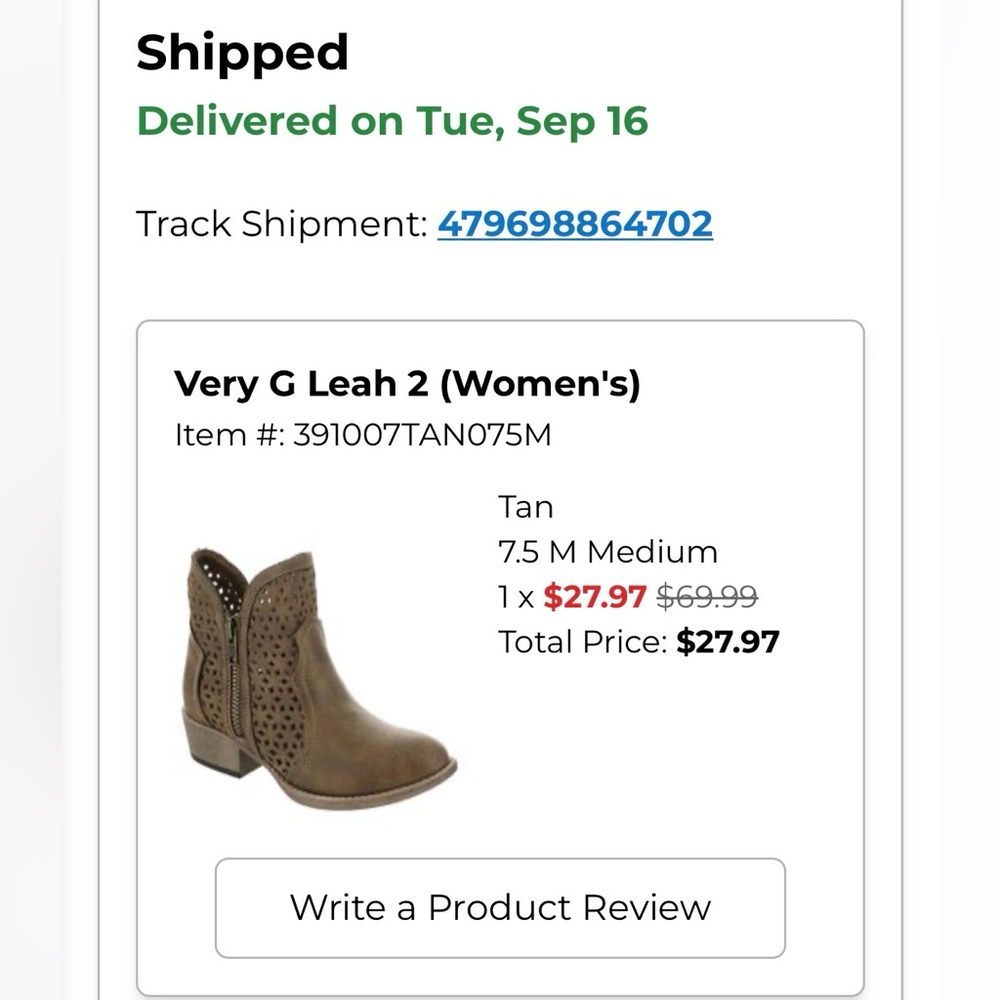Select the original price $69.99
Viewport: 1000px width, 1000px height.
[x=706, y=597]
